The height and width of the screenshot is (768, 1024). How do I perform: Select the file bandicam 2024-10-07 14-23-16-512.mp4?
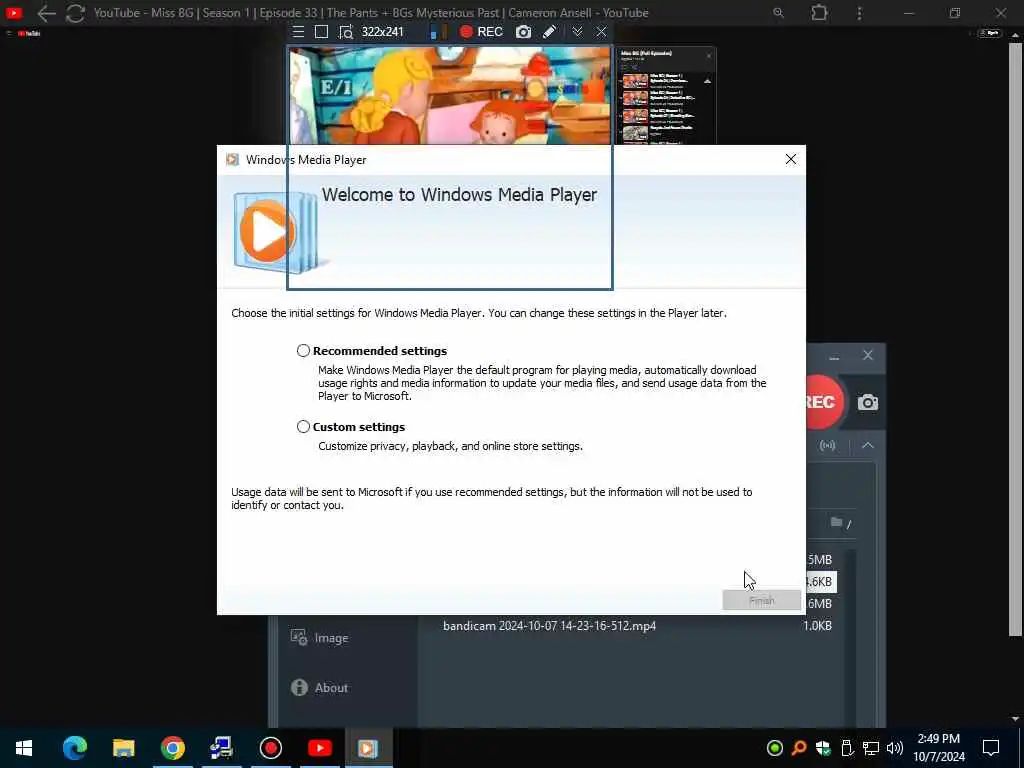(549, 626)
